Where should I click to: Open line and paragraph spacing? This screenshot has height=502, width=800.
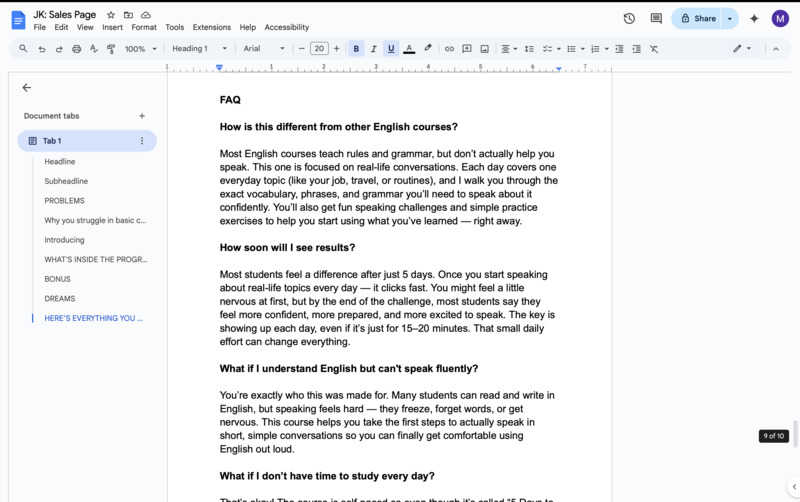click(x=530, y=49)
